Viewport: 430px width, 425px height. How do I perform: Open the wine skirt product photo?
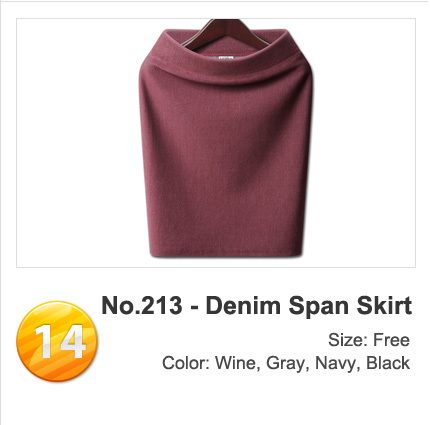click(216, 143)
